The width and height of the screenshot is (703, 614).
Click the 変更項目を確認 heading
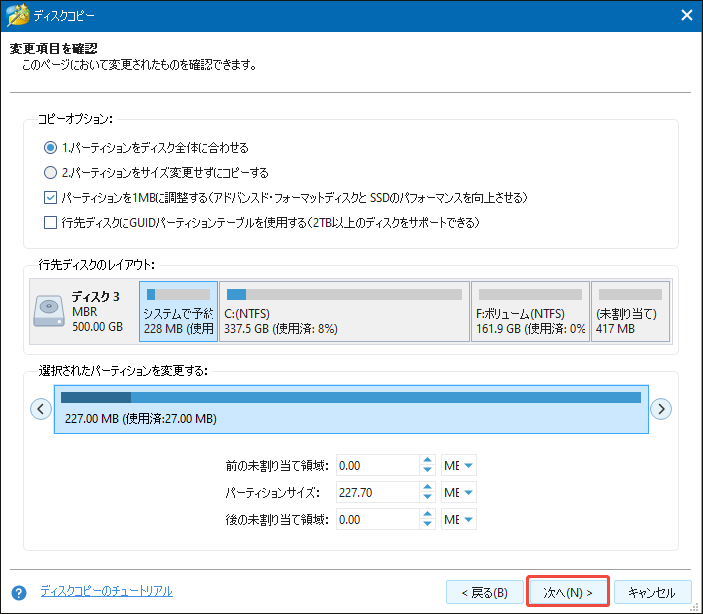pos(54,48)
